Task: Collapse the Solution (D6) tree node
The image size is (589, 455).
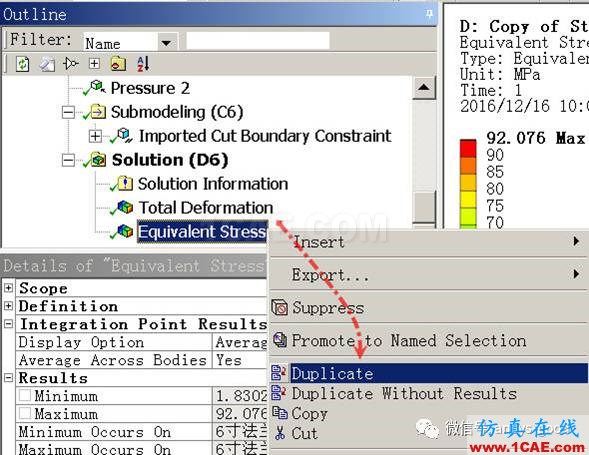Action: click(x=68, y=160)
